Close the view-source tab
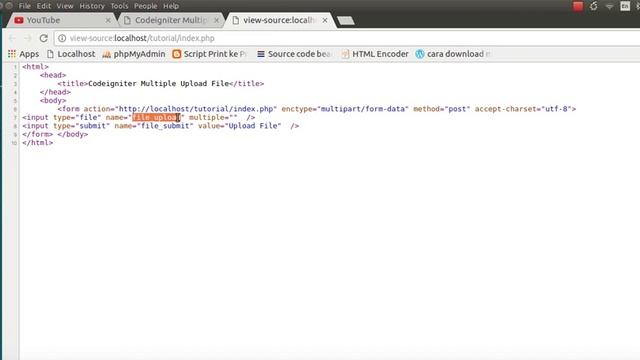Screen dimensions: 640x360 (x=325, y=20)
